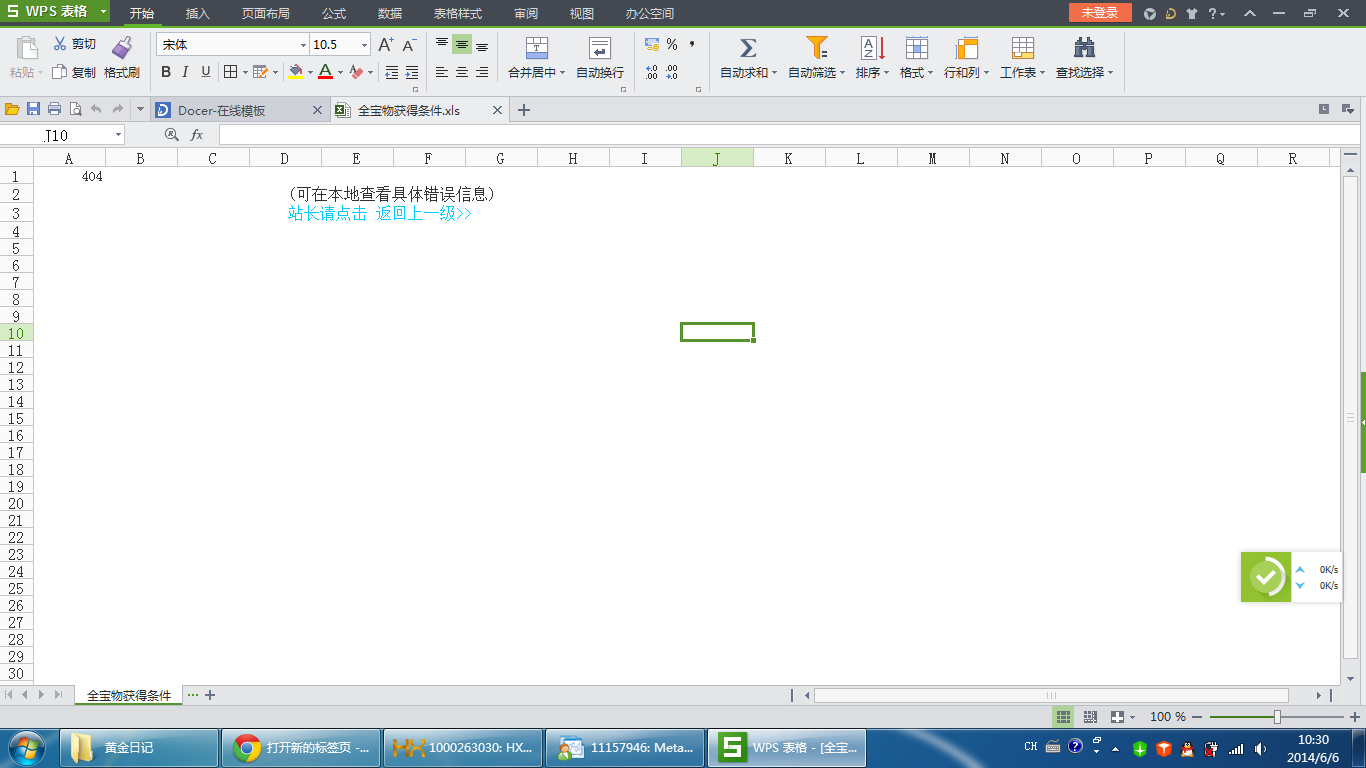Switch to the 插入 (Insert) ribbon tab

pyautogui.click(x=198, y=14)
